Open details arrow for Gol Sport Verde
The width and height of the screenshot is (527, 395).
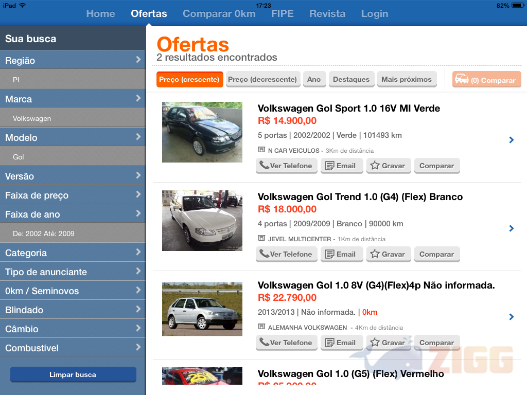(512, 140)
